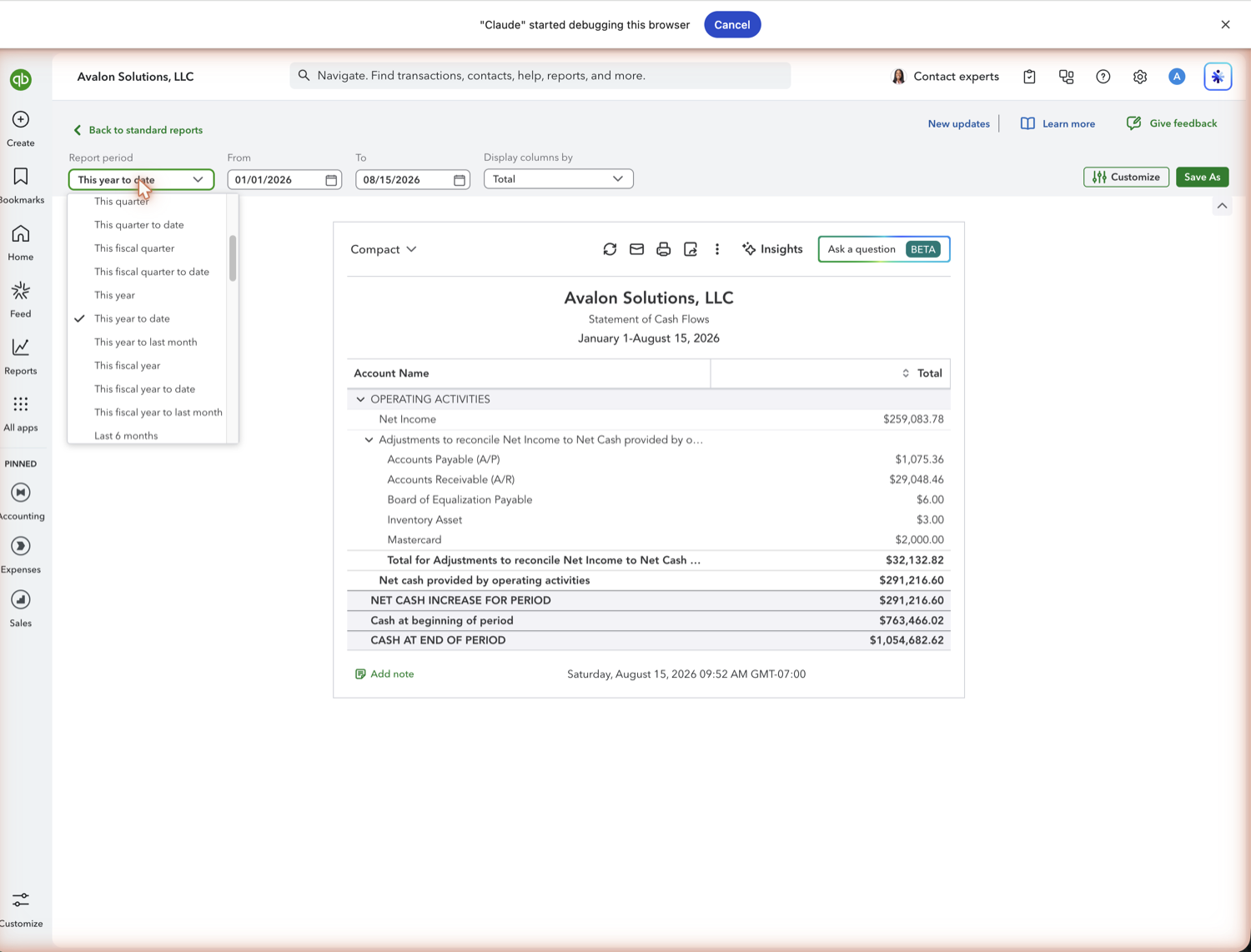Open the To date calendar icon
Image resolution: width=1251 pixels, height=952 pixels.
(460, 180)
